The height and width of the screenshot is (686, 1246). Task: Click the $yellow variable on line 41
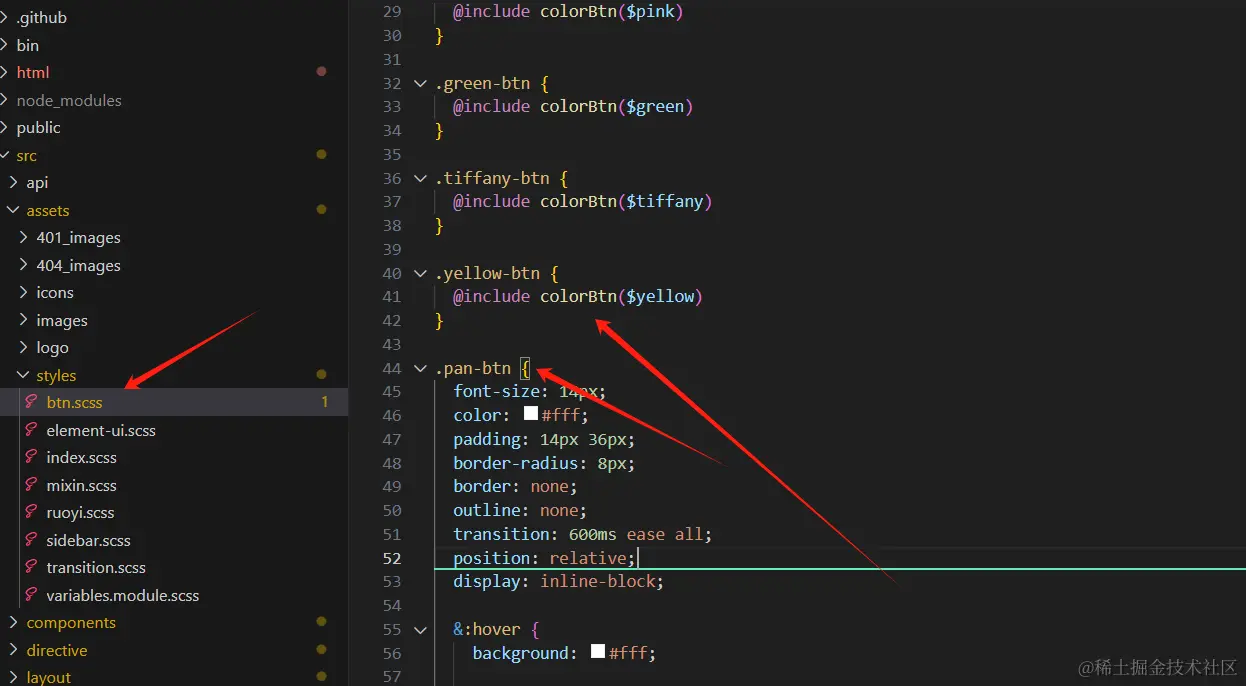(x=660, y=296)
